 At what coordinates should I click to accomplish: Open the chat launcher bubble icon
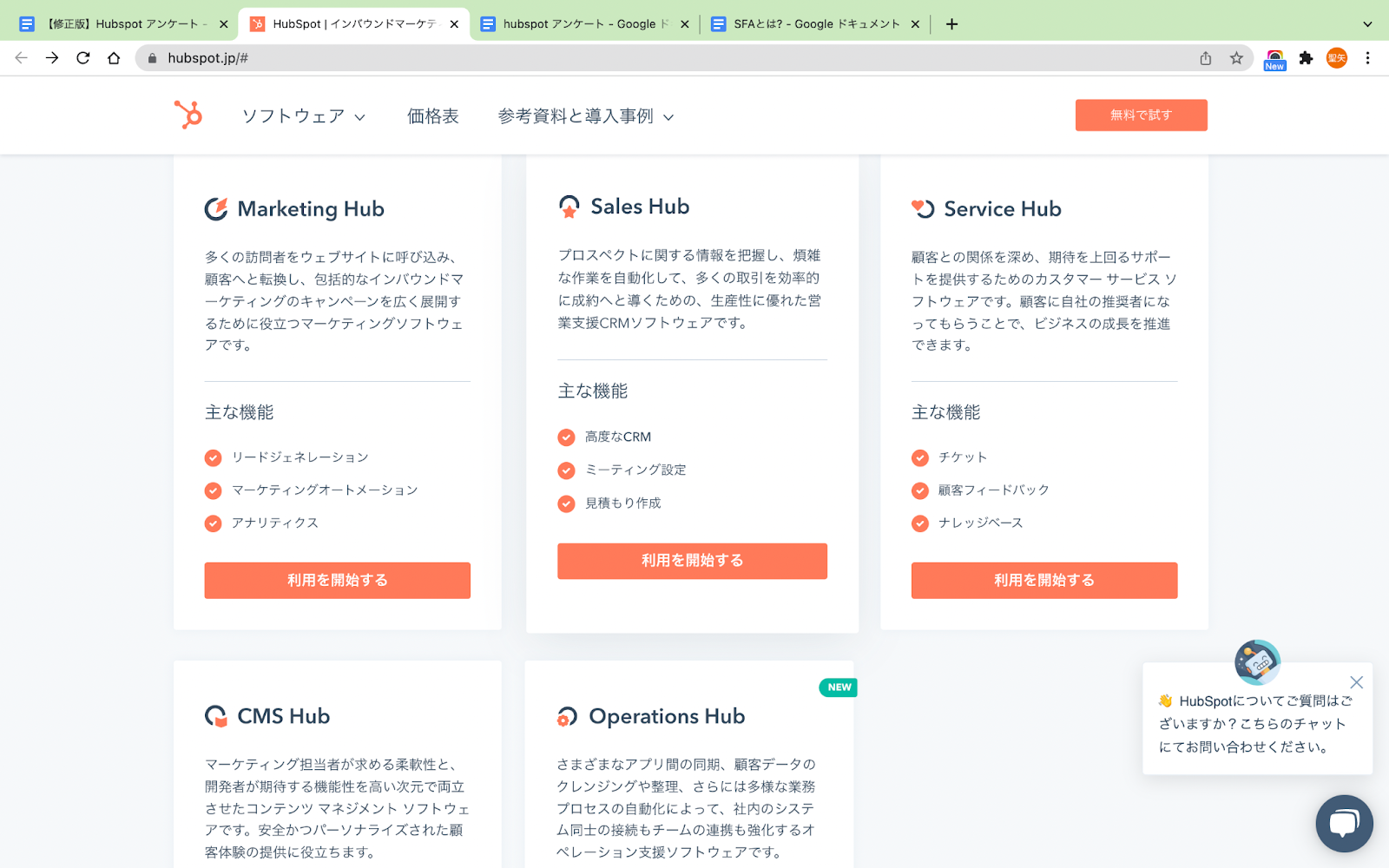(x=1344, y=823)
